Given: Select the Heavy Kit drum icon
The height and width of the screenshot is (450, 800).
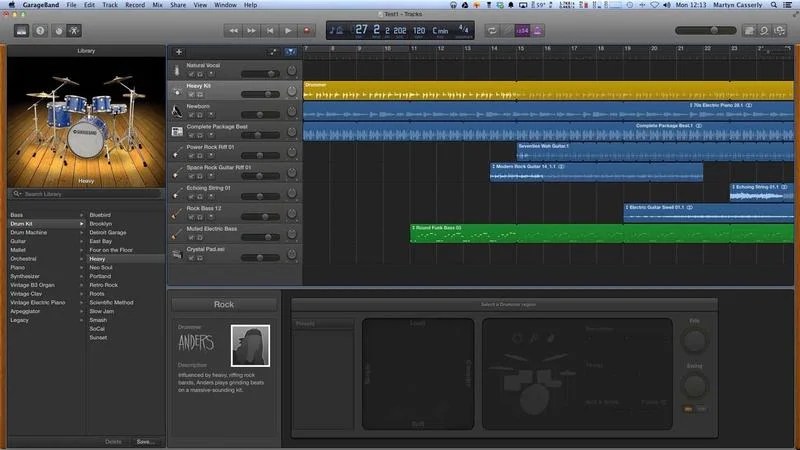Looking at the screenshot, I should pyautogui.click(x=177, y=91).
